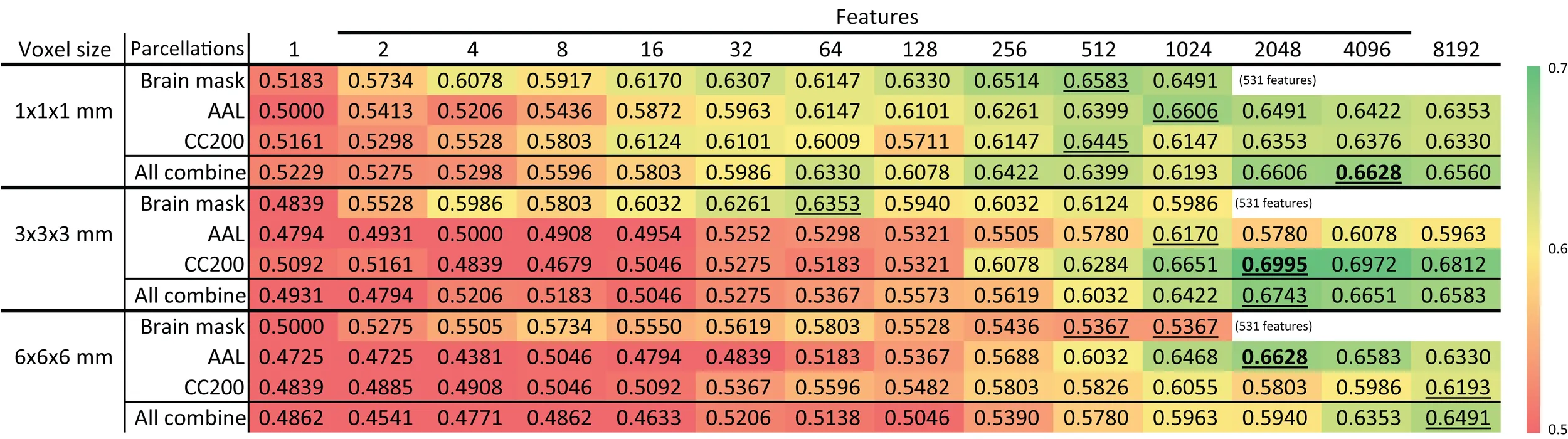The width and height of the screenshot is (1568, 439).
Task: Click the 'Voxel size' column header
Action: 65,50
